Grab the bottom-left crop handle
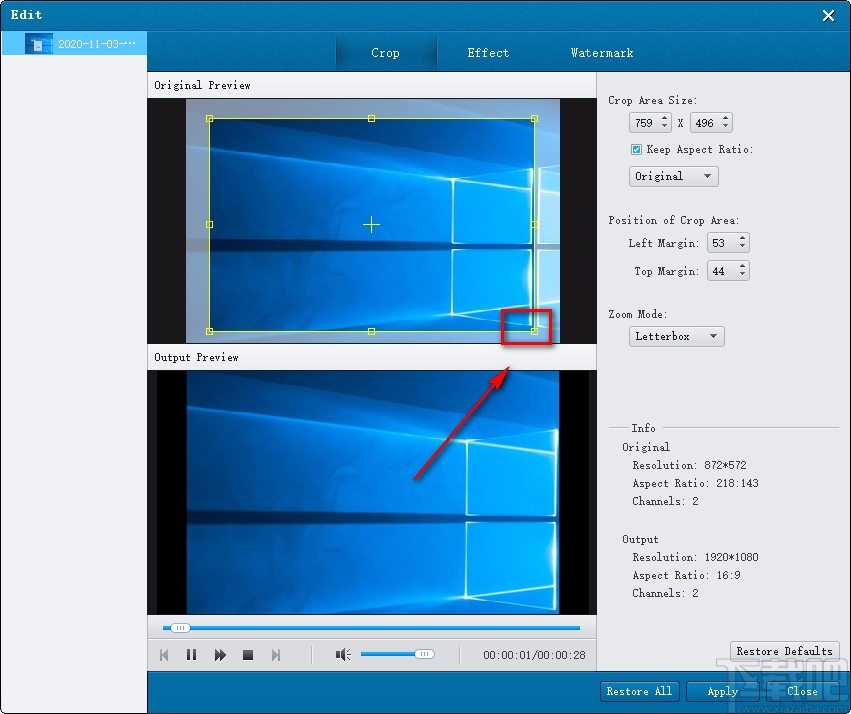Screen dimensions: 851x714 209,331
